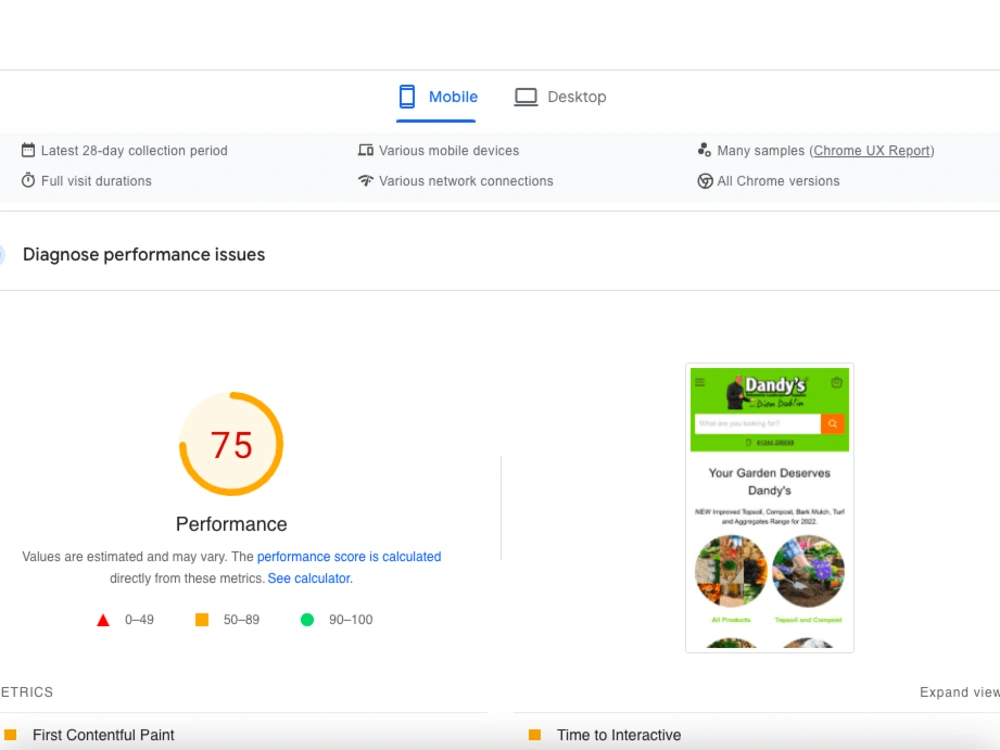This screenshot has width=1000, height=750.
Task: Click the green circle 90–100 legend icon
Action: [x=307, y=620]
